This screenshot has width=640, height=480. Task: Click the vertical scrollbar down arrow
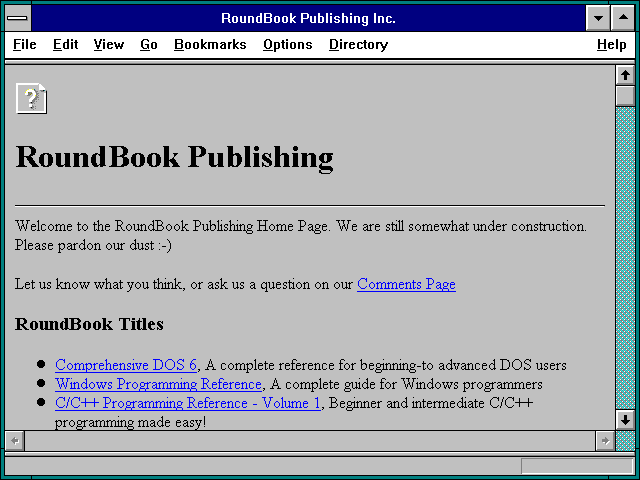click(x=625, y=420)
